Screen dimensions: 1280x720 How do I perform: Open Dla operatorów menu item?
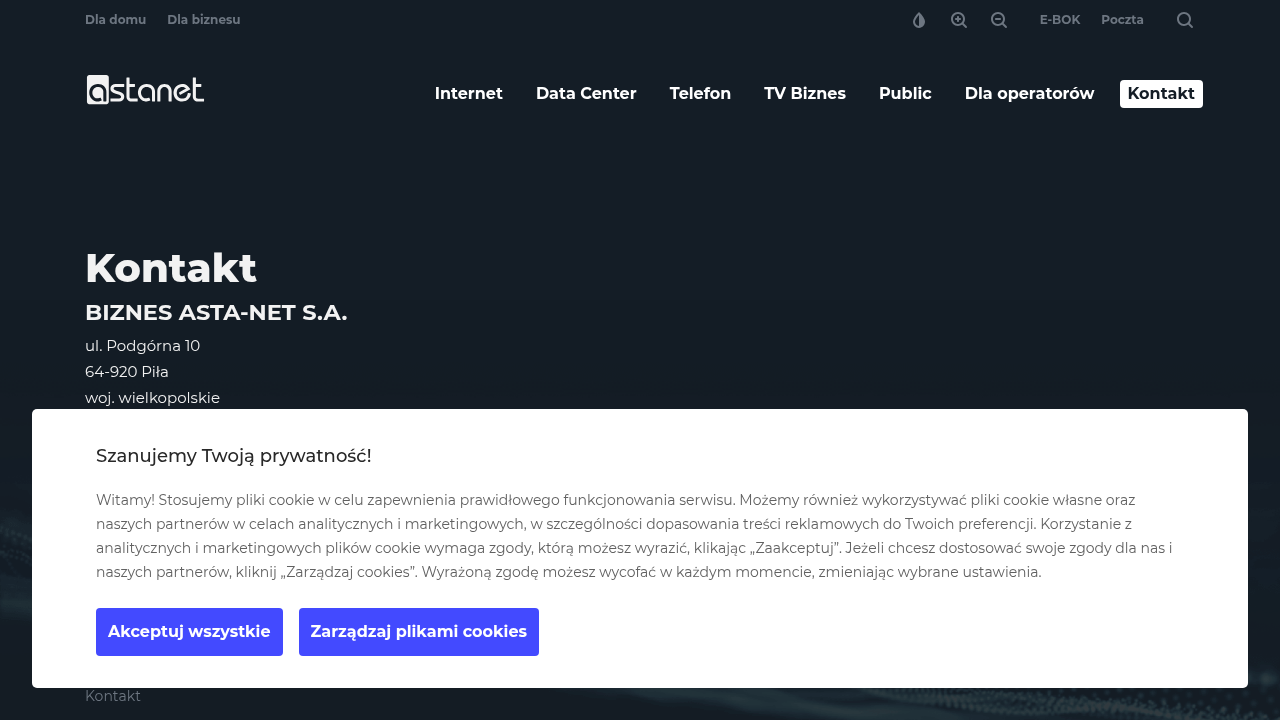click(1029, 94)
